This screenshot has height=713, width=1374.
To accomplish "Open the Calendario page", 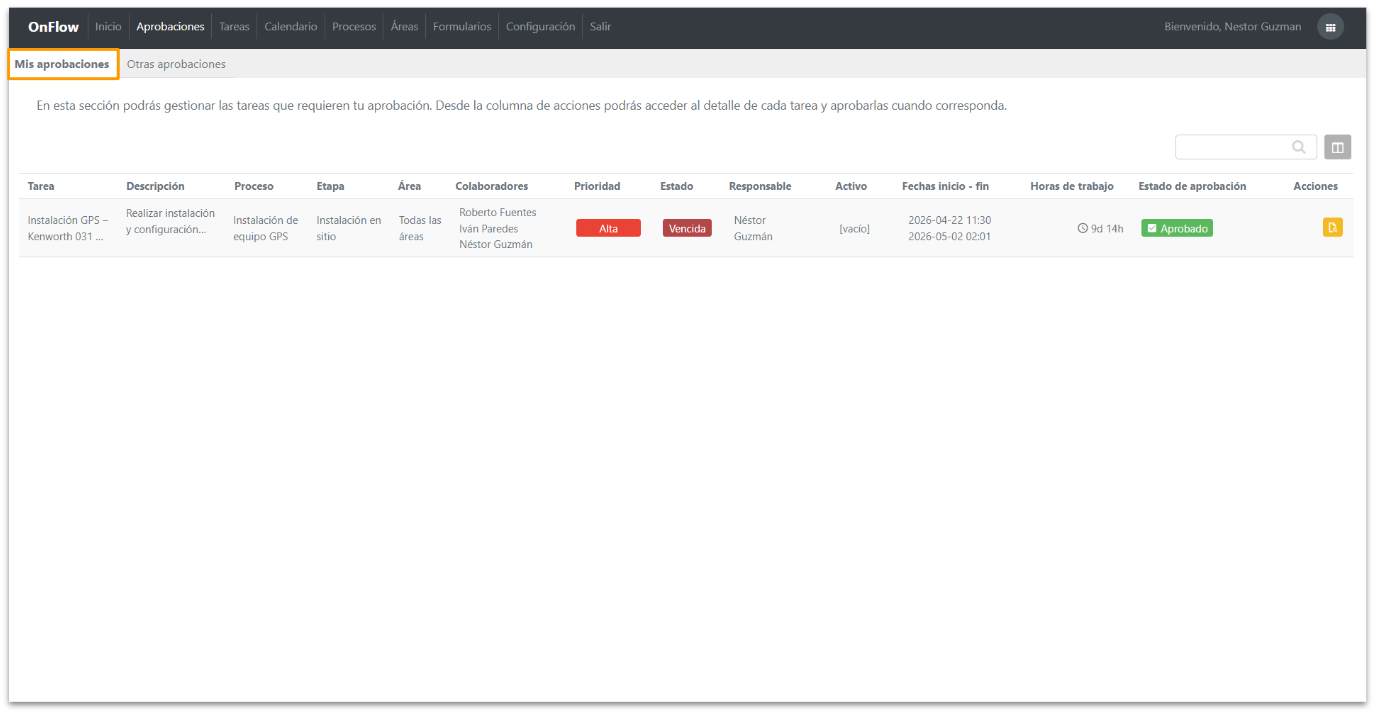I will [x=291, y=27].
